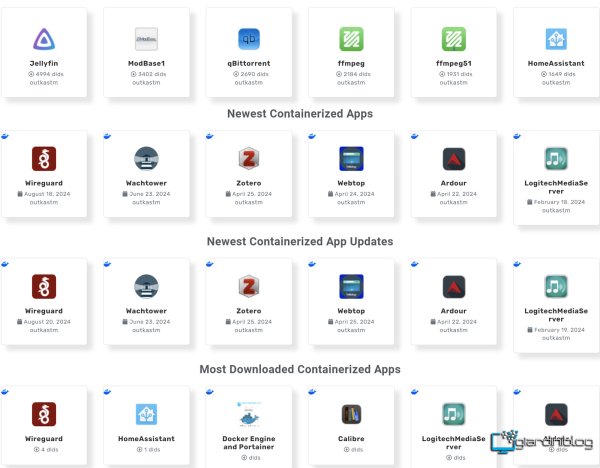The height and width of the screenshot is (468, 600).
Task: Click Webtop icon under Newest Containerized App Updates
Action: coord(351,287)
